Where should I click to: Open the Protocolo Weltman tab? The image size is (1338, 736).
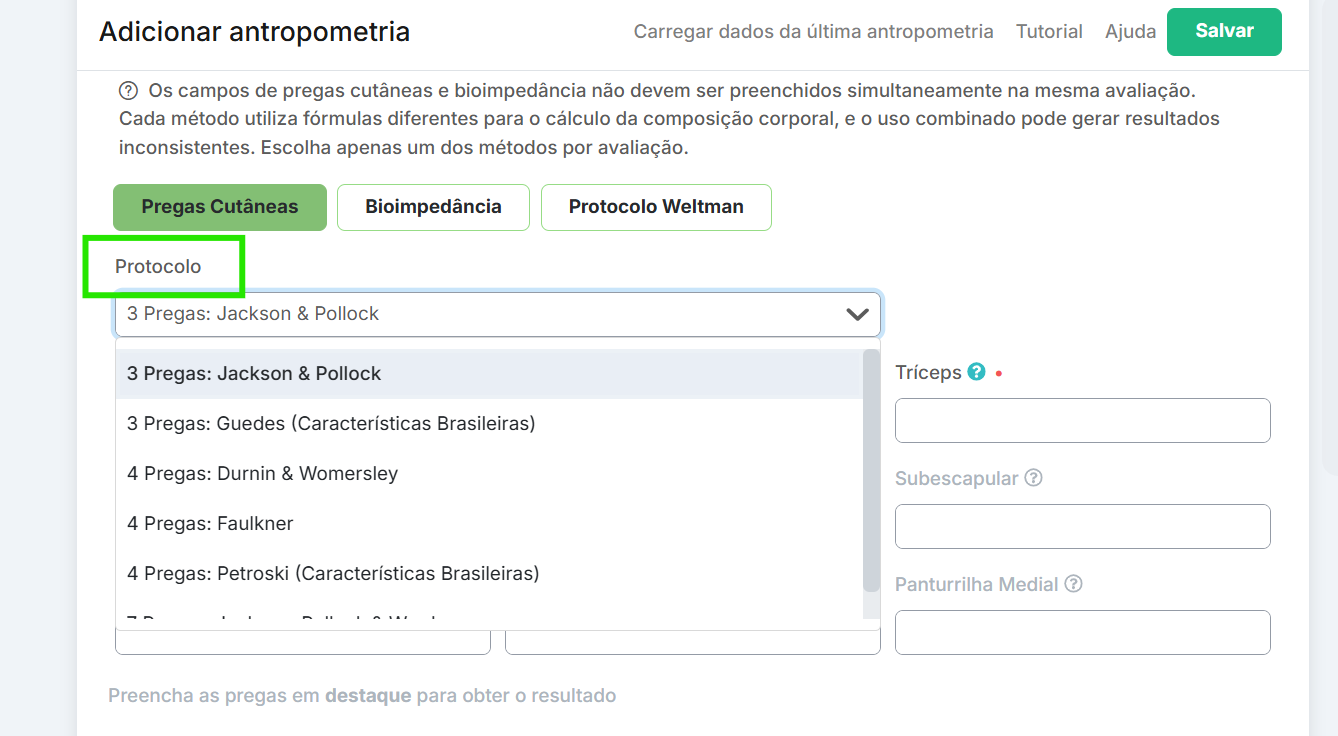pyautogui.click(x=656, y=207)
